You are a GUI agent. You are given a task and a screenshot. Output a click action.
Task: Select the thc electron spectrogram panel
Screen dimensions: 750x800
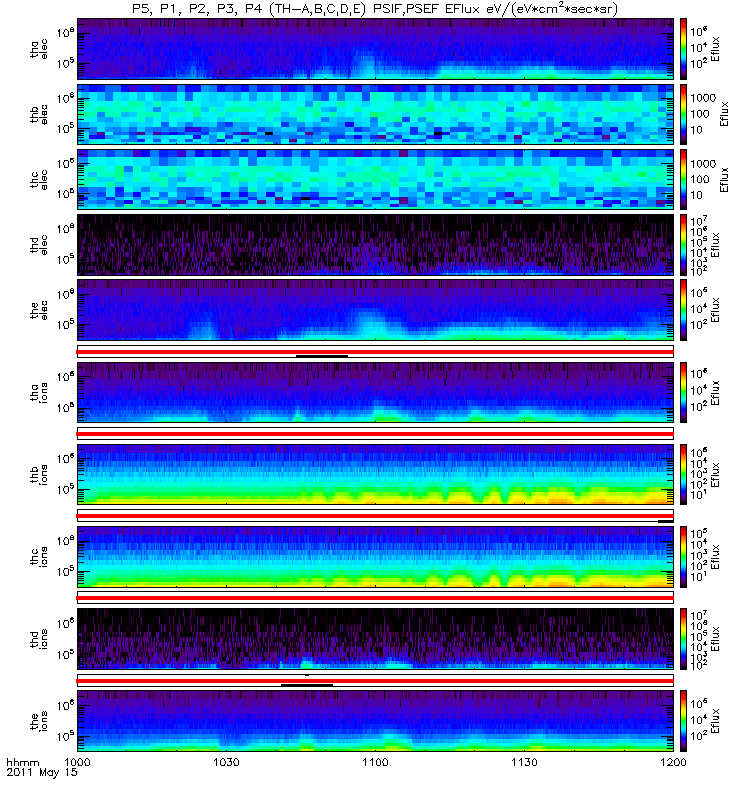tap(376, 180)
